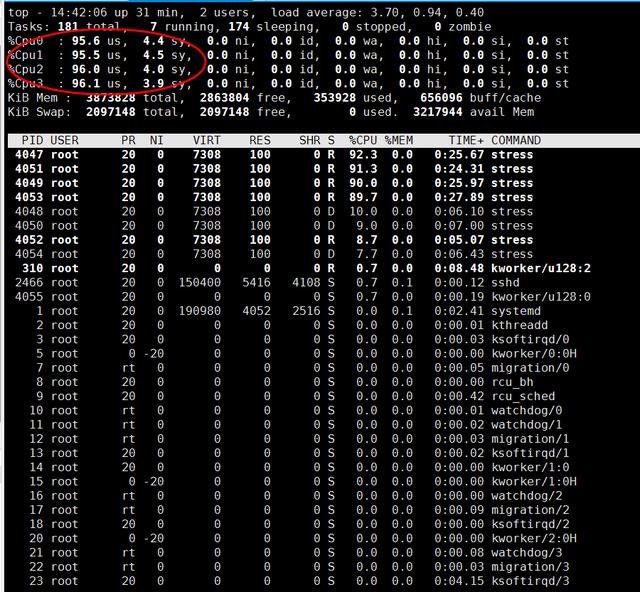Click the watchdog/3 command name

[x=527, y=553]
